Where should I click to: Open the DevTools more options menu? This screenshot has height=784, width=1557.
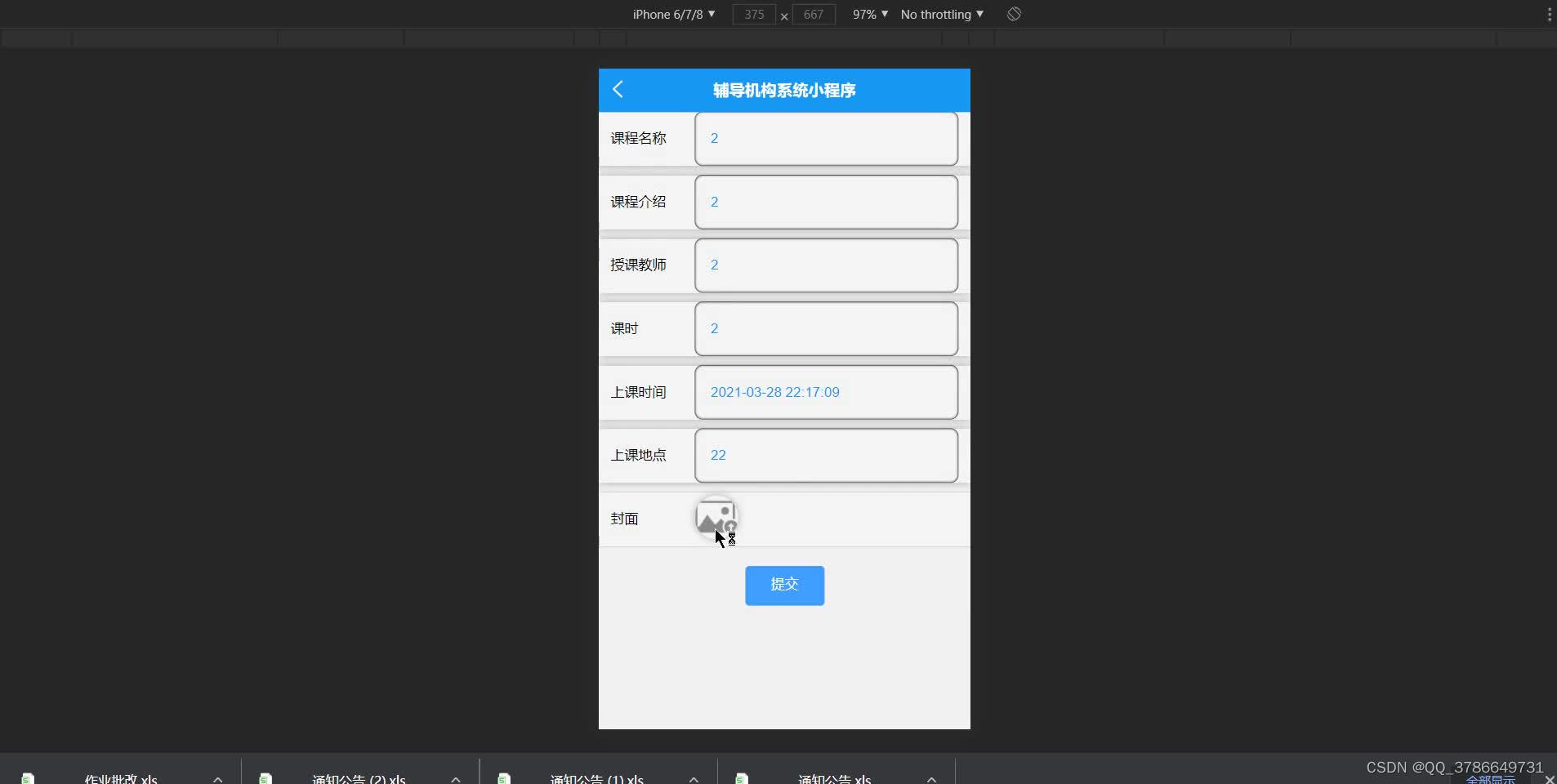tap(1549, 14)
